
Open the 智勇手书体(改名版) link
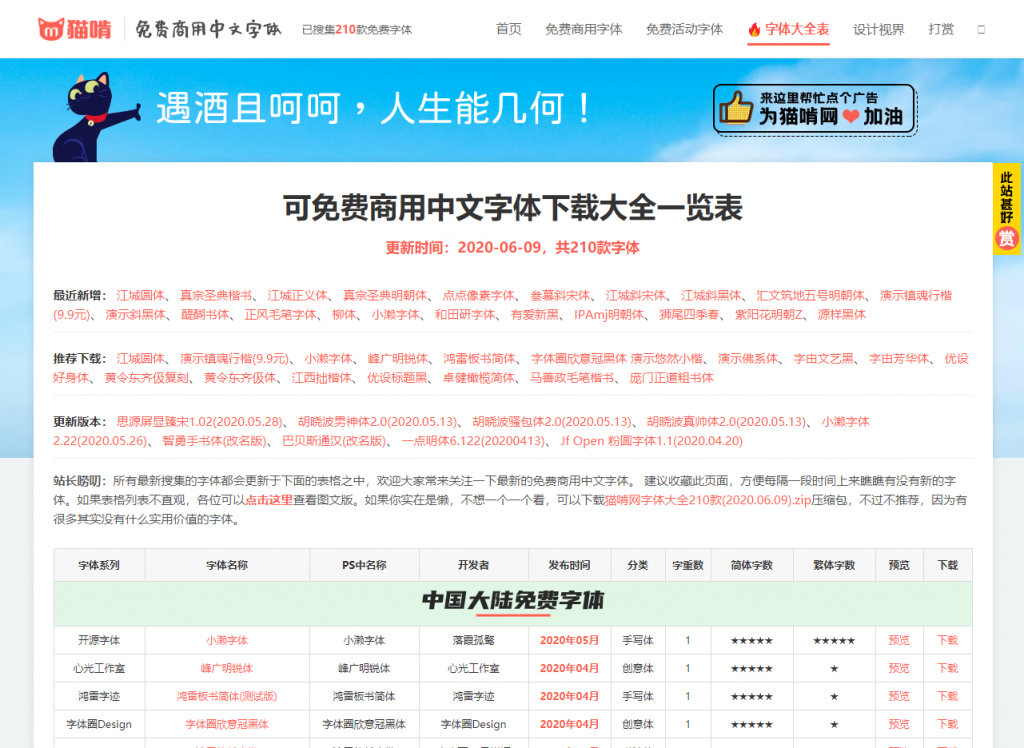(x=215, y=441)
